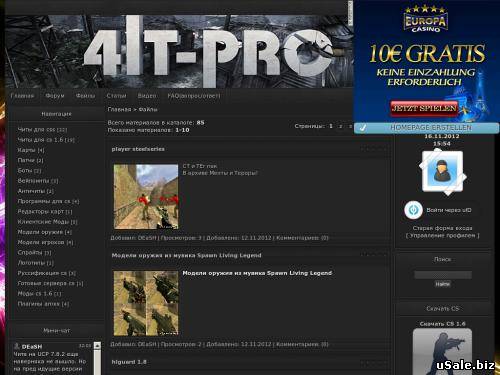Click the mini-chat scrollbar up arrow
The height and width of the screenshot is (375, 500).
tap(97, 346)
